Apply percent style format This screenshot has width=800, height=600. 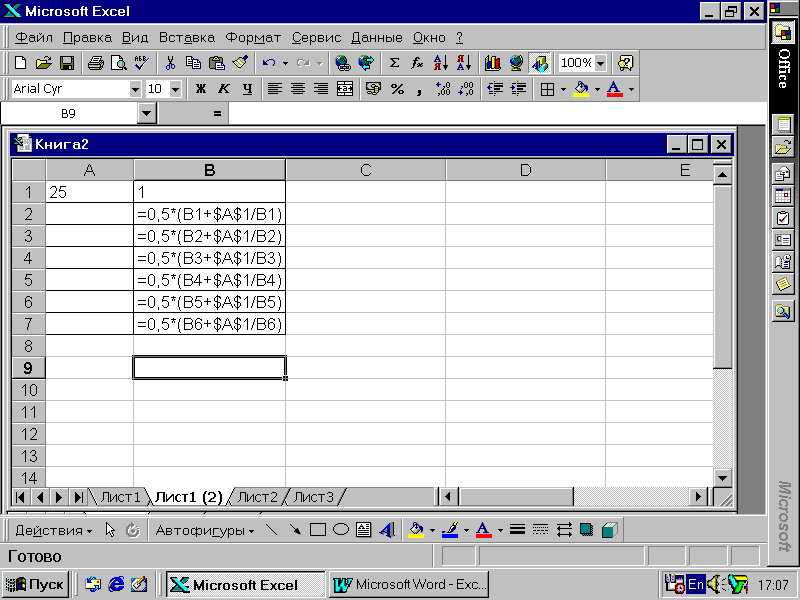tap(397, 89)
